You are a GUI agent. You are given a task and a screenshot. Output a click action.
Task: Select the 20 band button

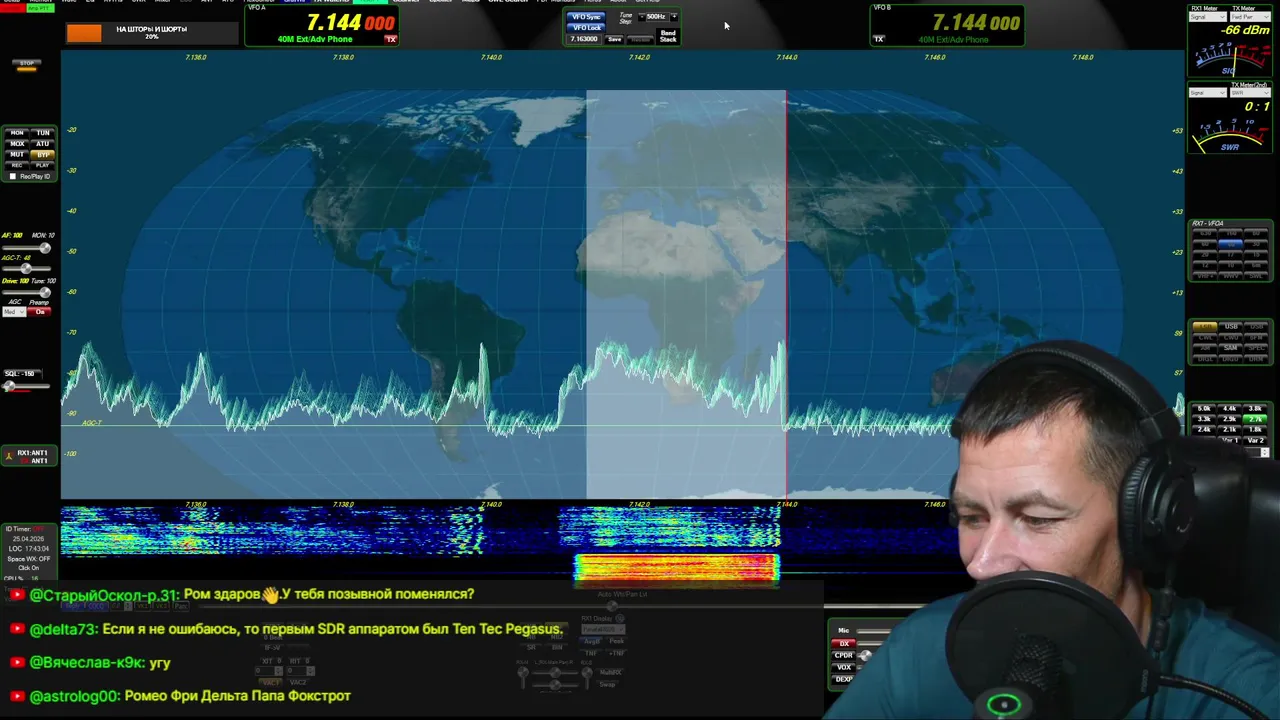coord(1205,255)
